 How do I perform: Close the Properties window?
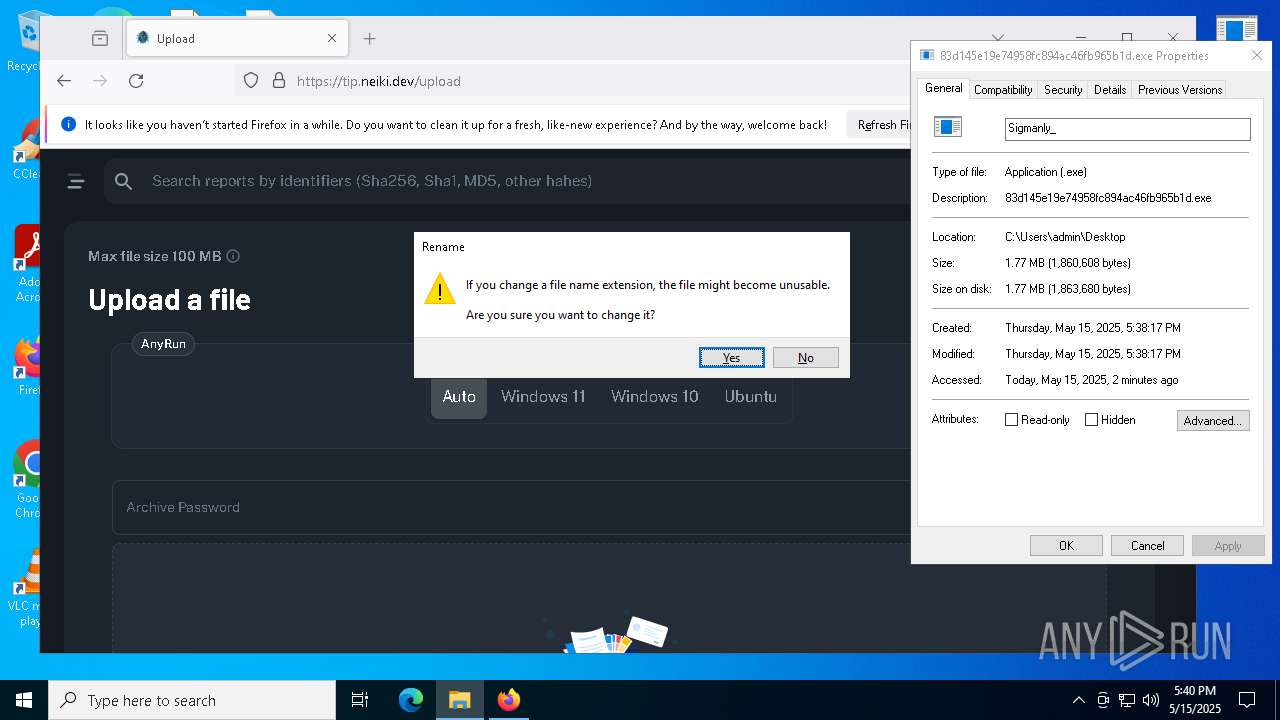click(1257, 55)
